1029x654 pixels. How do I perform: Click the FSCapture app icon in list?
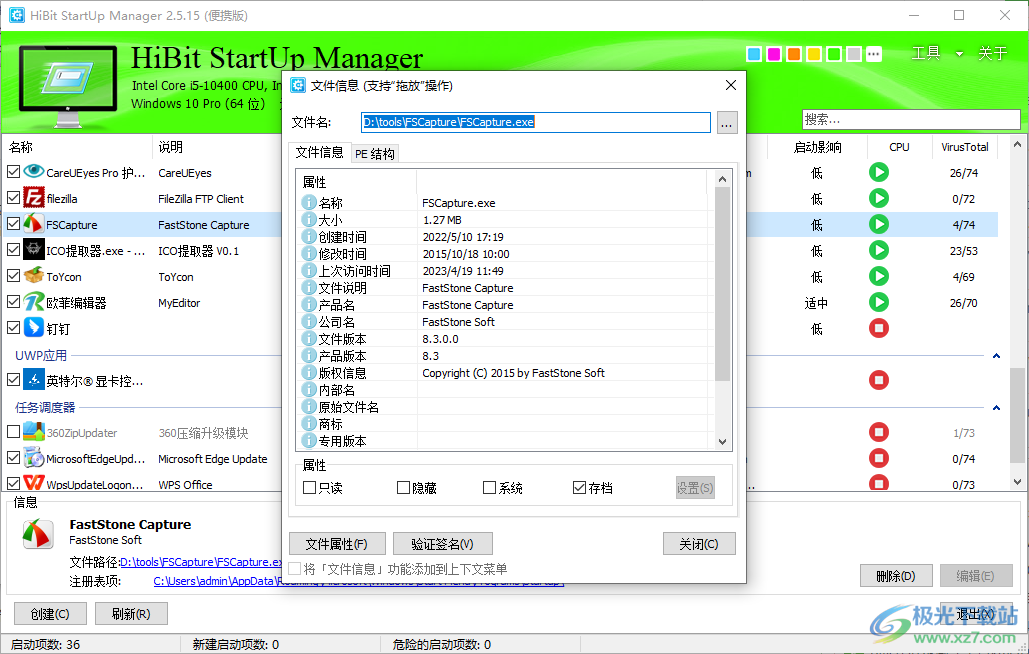point(33,224)
